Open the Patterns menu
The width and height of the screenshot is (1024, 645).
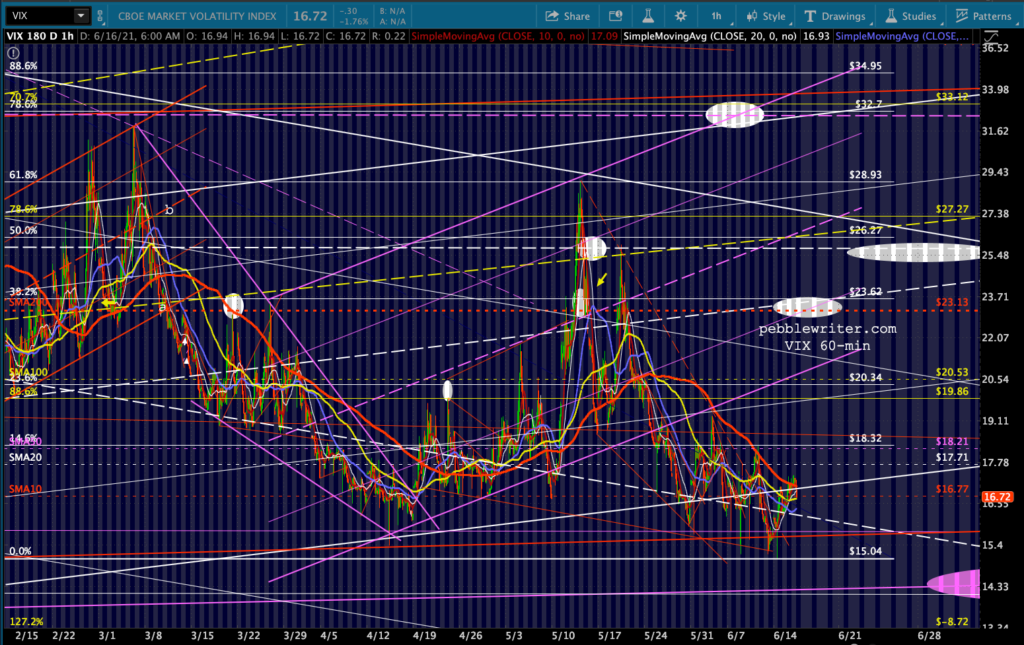point(983,16)
